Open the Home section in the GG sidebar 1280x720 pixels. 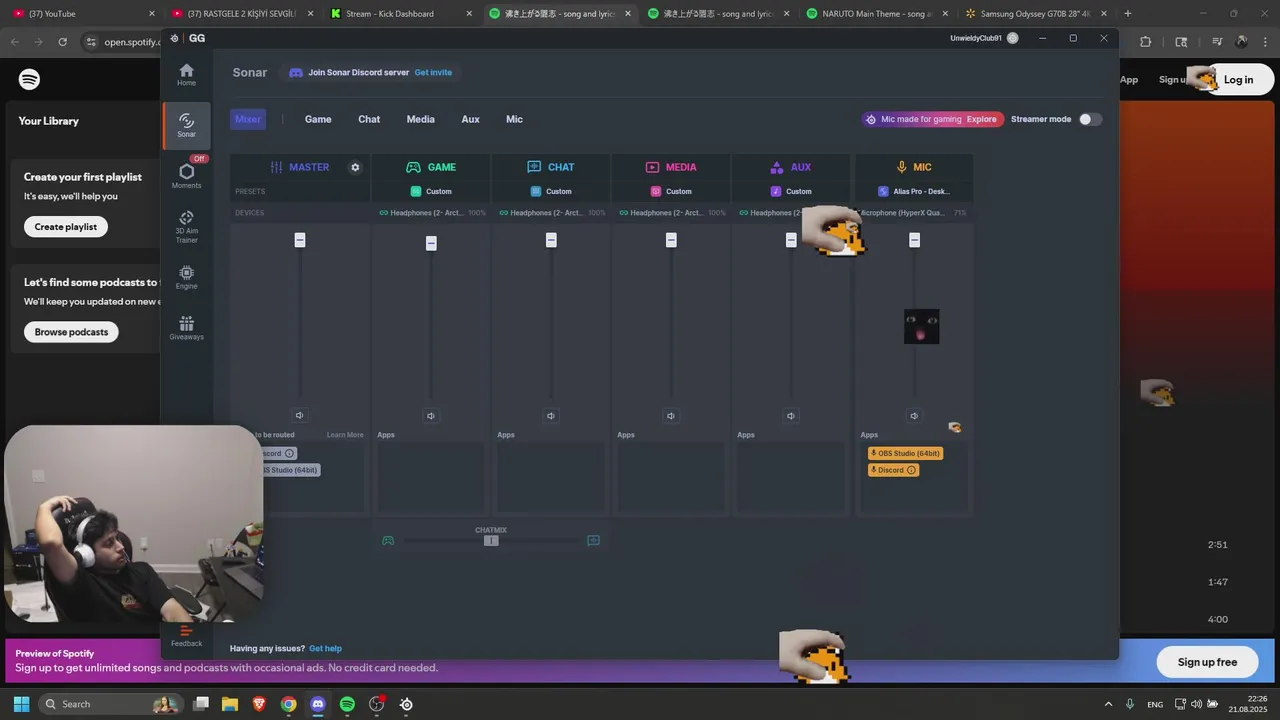[186, 75]
